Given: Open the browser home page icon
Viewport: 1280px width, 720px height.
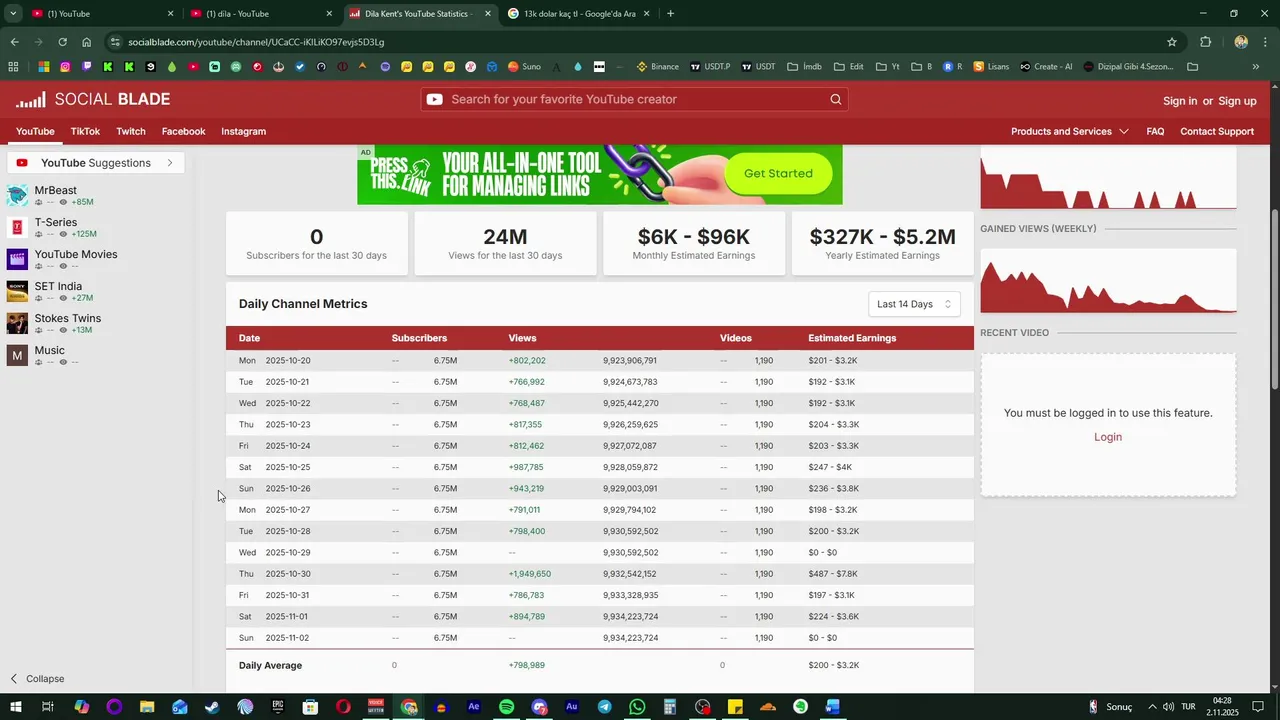Looking at the screenshot, I should [87, 42].
